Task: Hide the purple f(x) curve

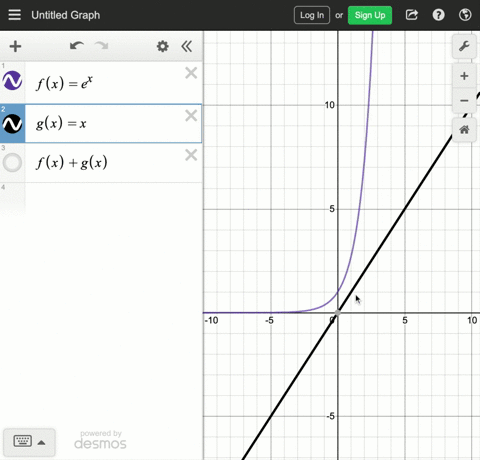Action: click(x=12, y=81)
